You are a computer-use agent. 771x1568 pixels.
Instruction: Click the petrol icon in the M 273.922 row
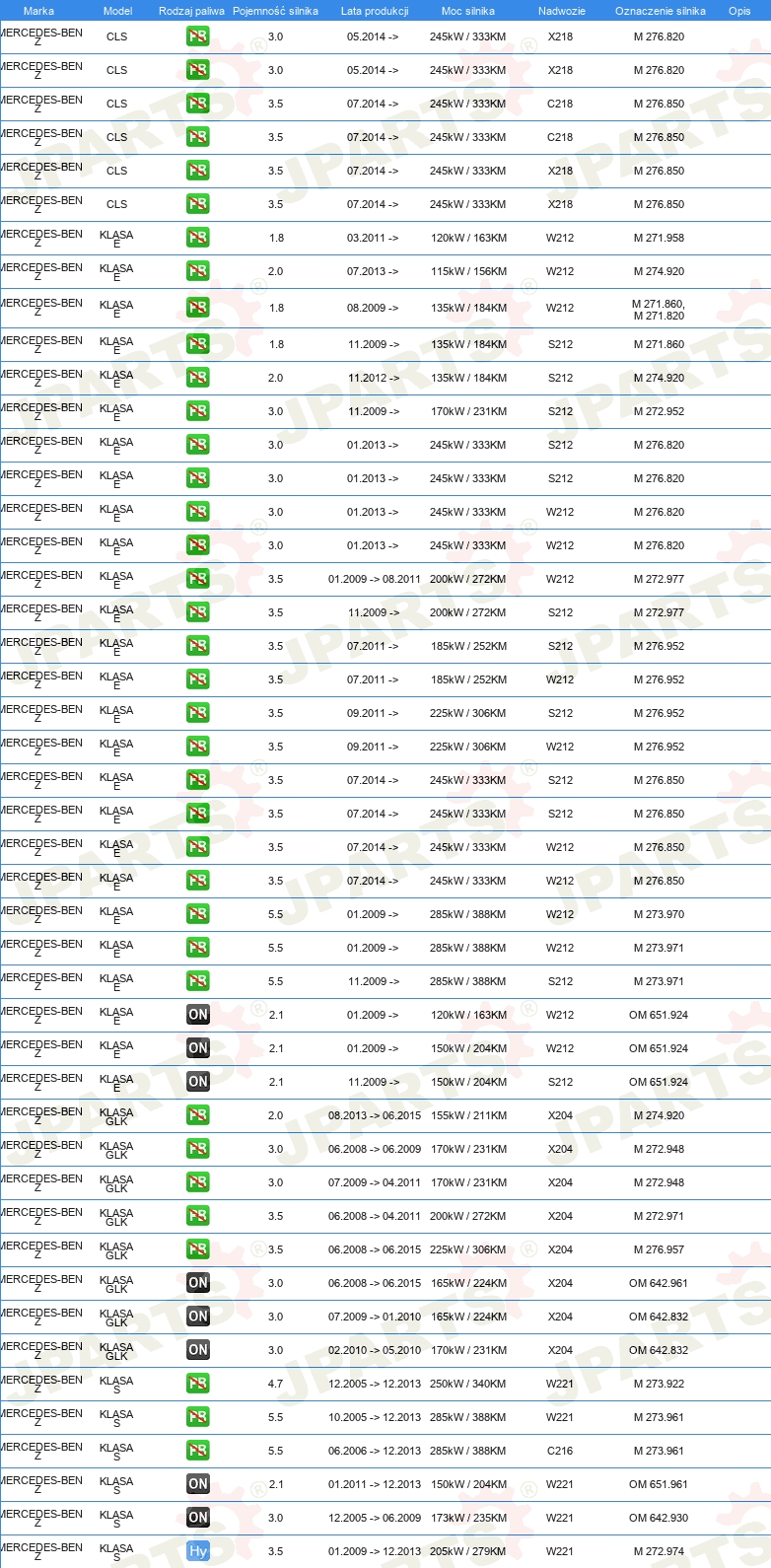click(x=198, y=1384)
